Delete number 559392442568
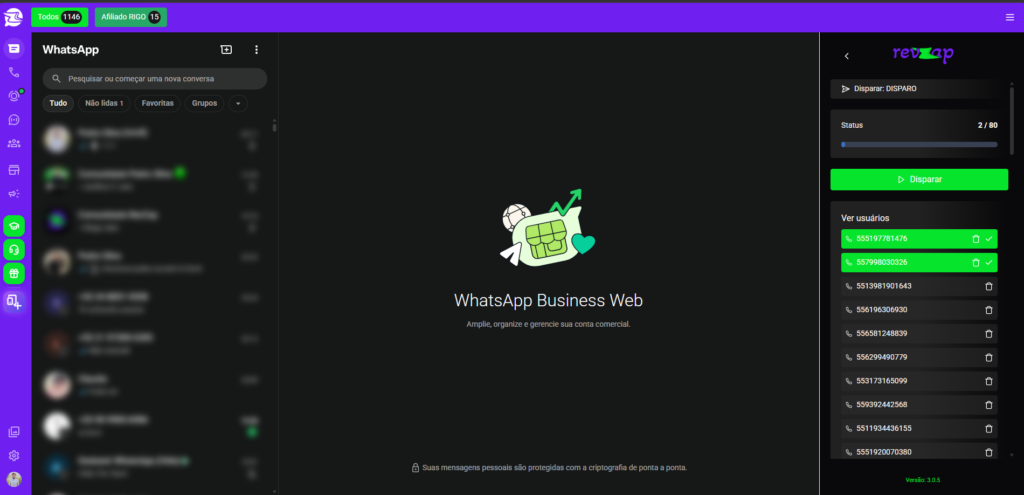Screen dimensions: 1024x495 pos(989,405)
